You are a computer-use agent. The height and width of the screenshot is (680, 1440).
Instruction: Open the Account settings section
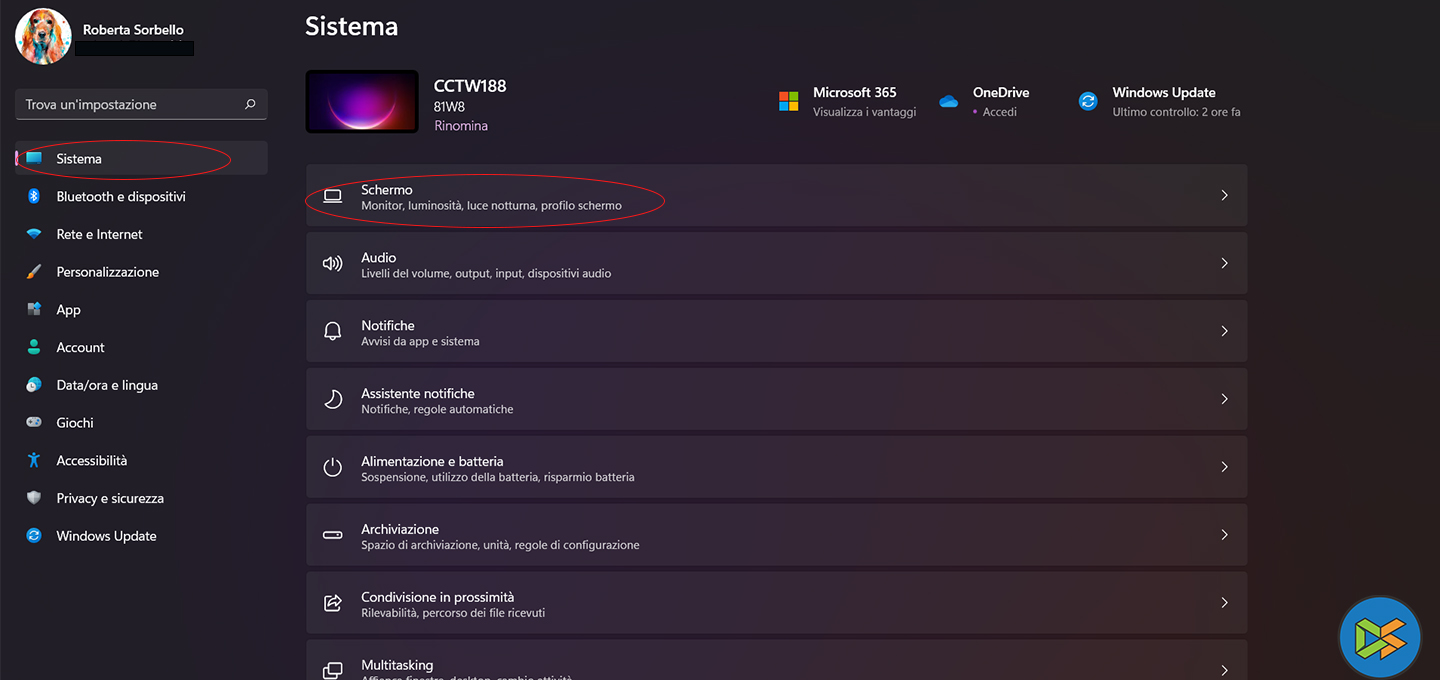click(x=80, y=348)
